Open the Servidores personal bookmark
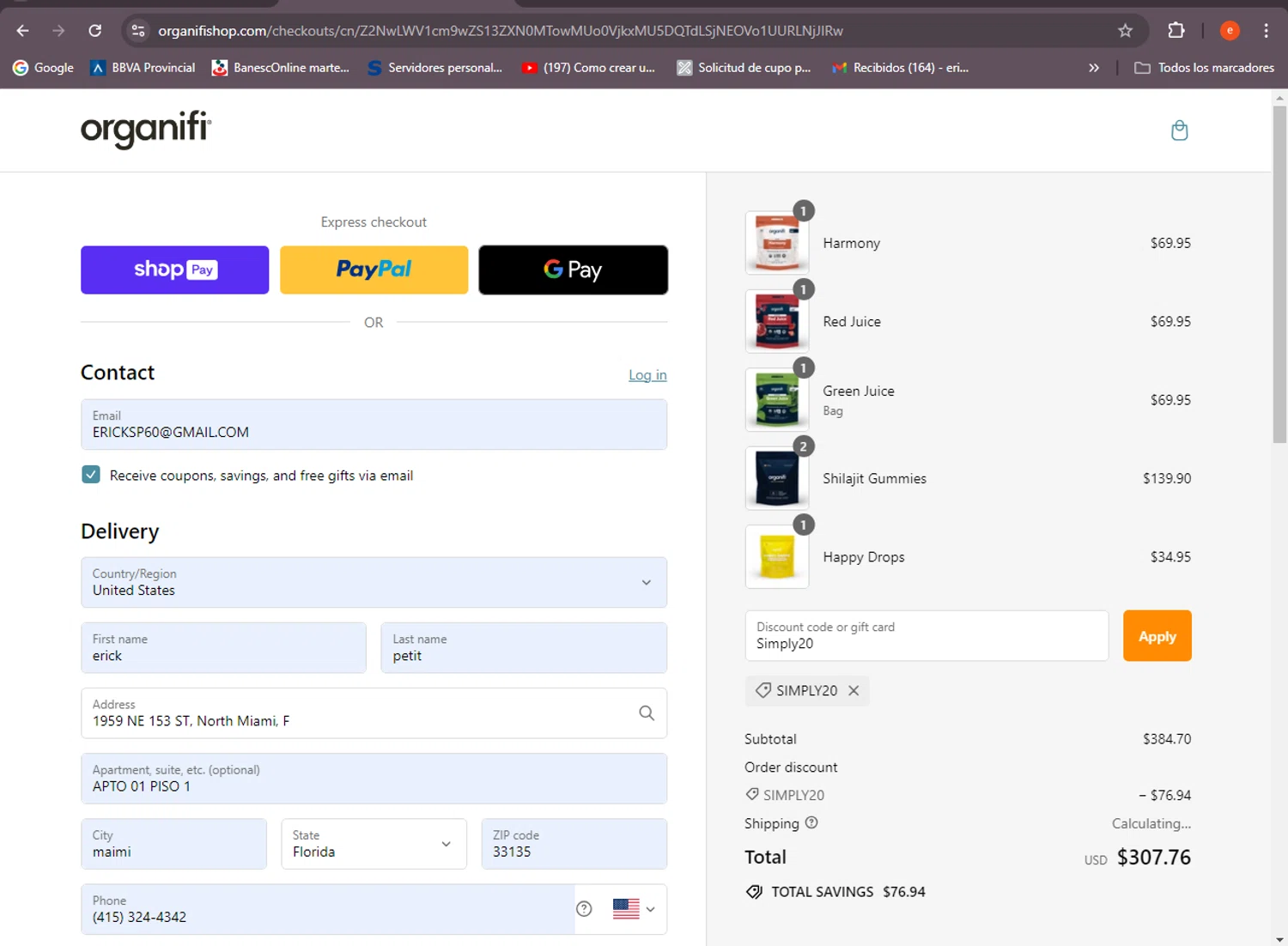This screenshot has width=1288, height=946. click(434, 68)
